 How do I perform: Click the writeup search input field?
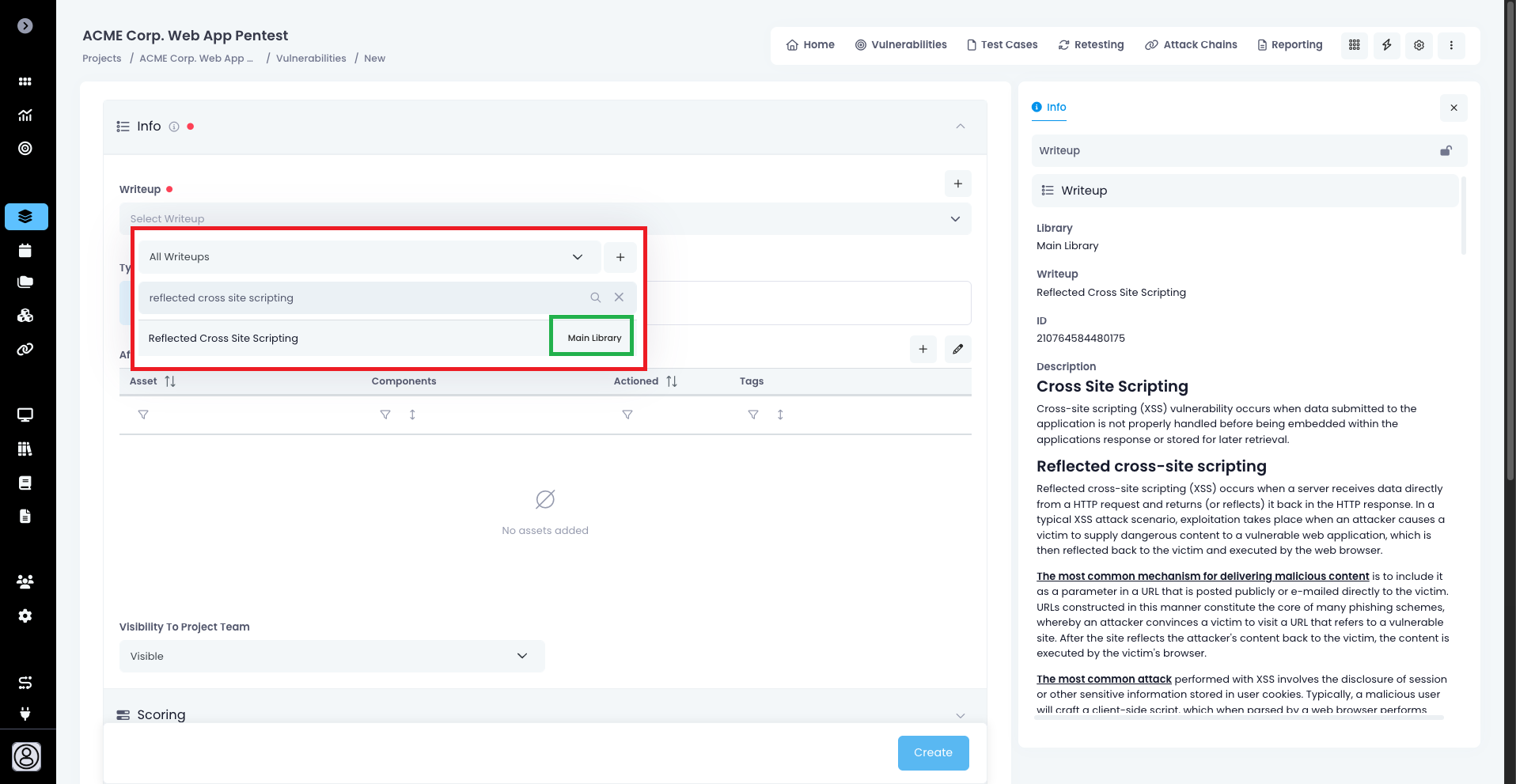[x=364, y=298]
